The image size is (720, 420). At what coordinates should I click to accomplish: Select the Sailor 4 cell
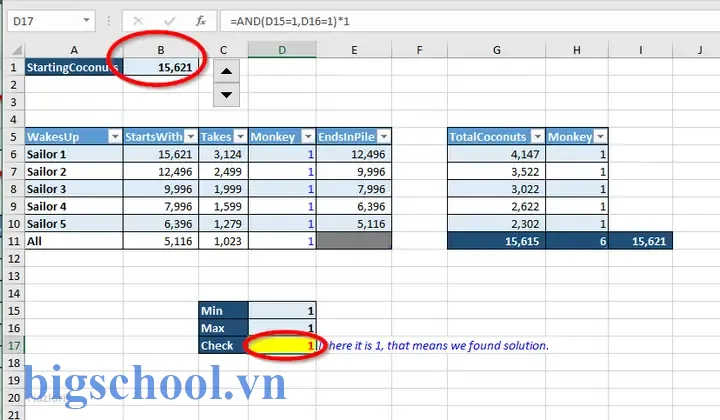pyautogui.click(x=74, y=207)
